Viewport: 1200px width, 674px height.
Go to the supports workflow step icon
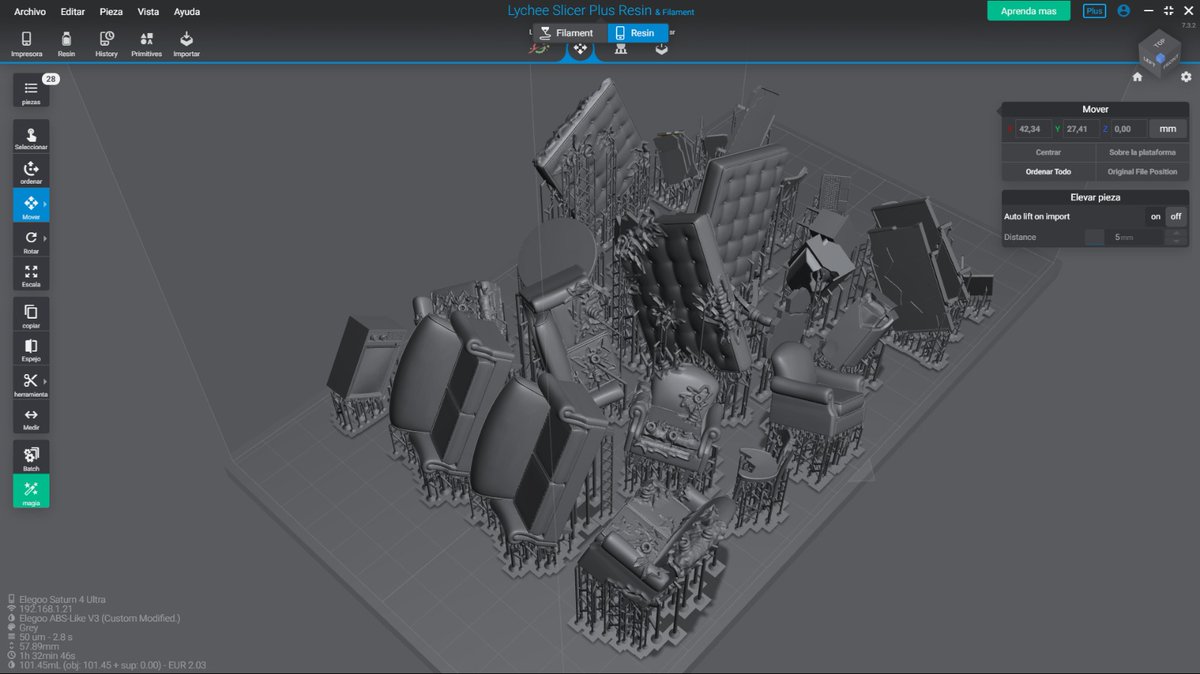621,48
